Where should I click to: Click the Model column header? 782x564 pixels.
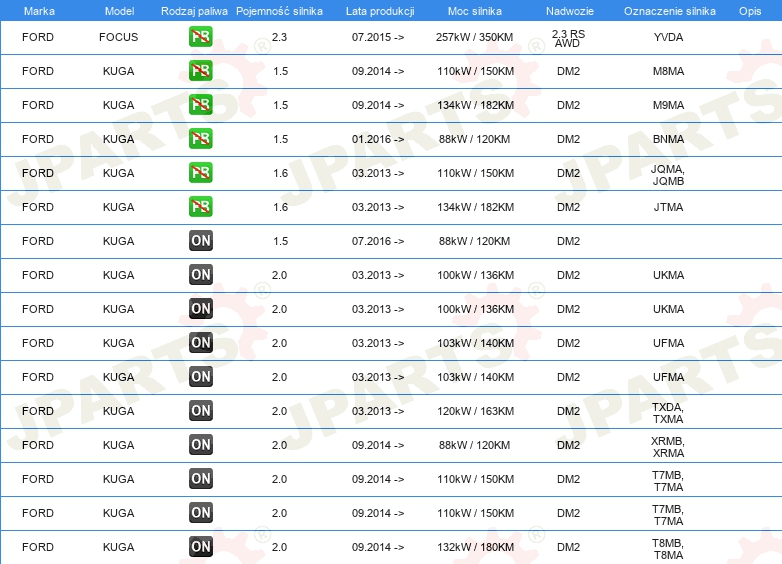[119, 11]
